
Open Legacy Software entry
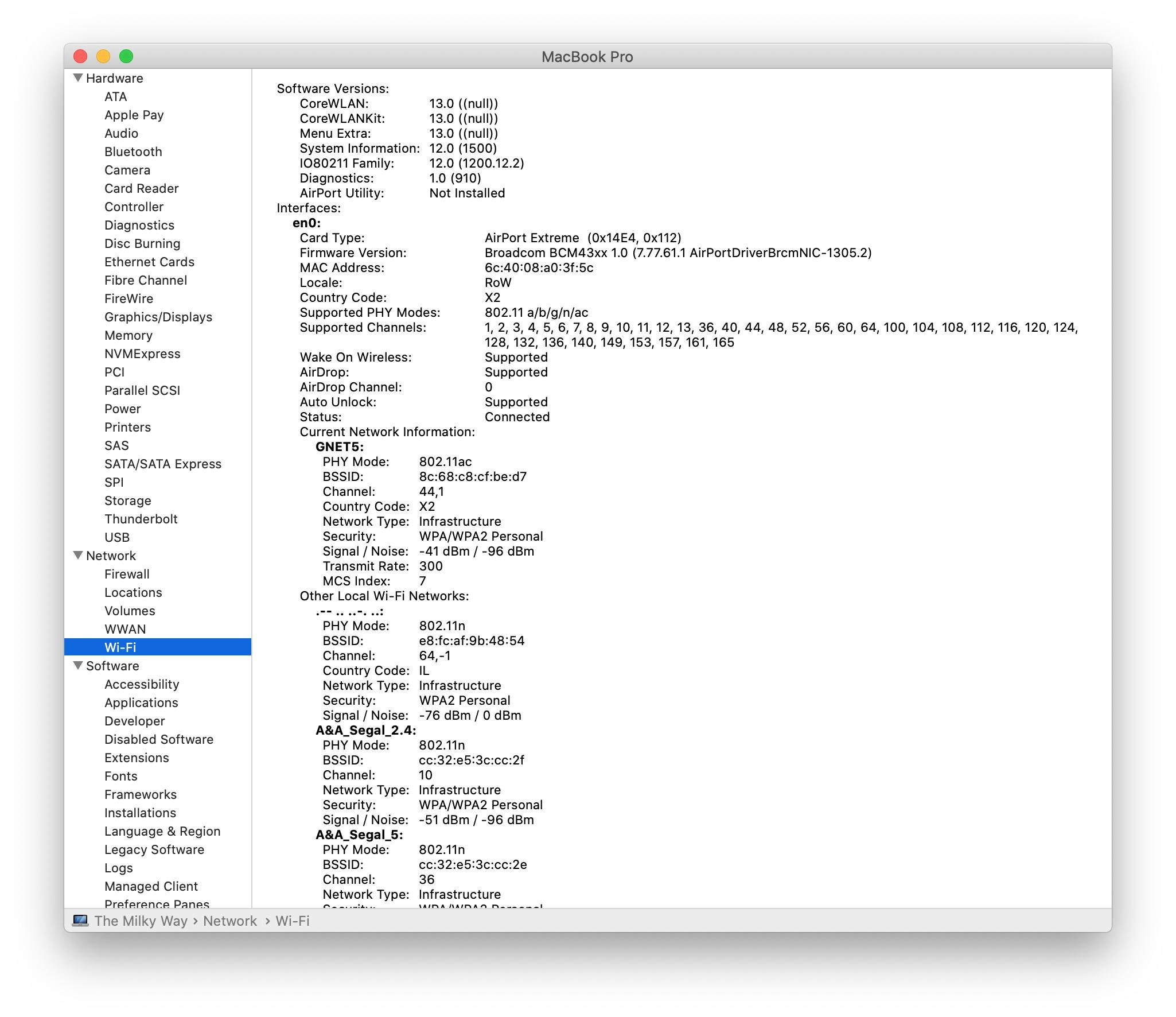click(x=154, y=849)
